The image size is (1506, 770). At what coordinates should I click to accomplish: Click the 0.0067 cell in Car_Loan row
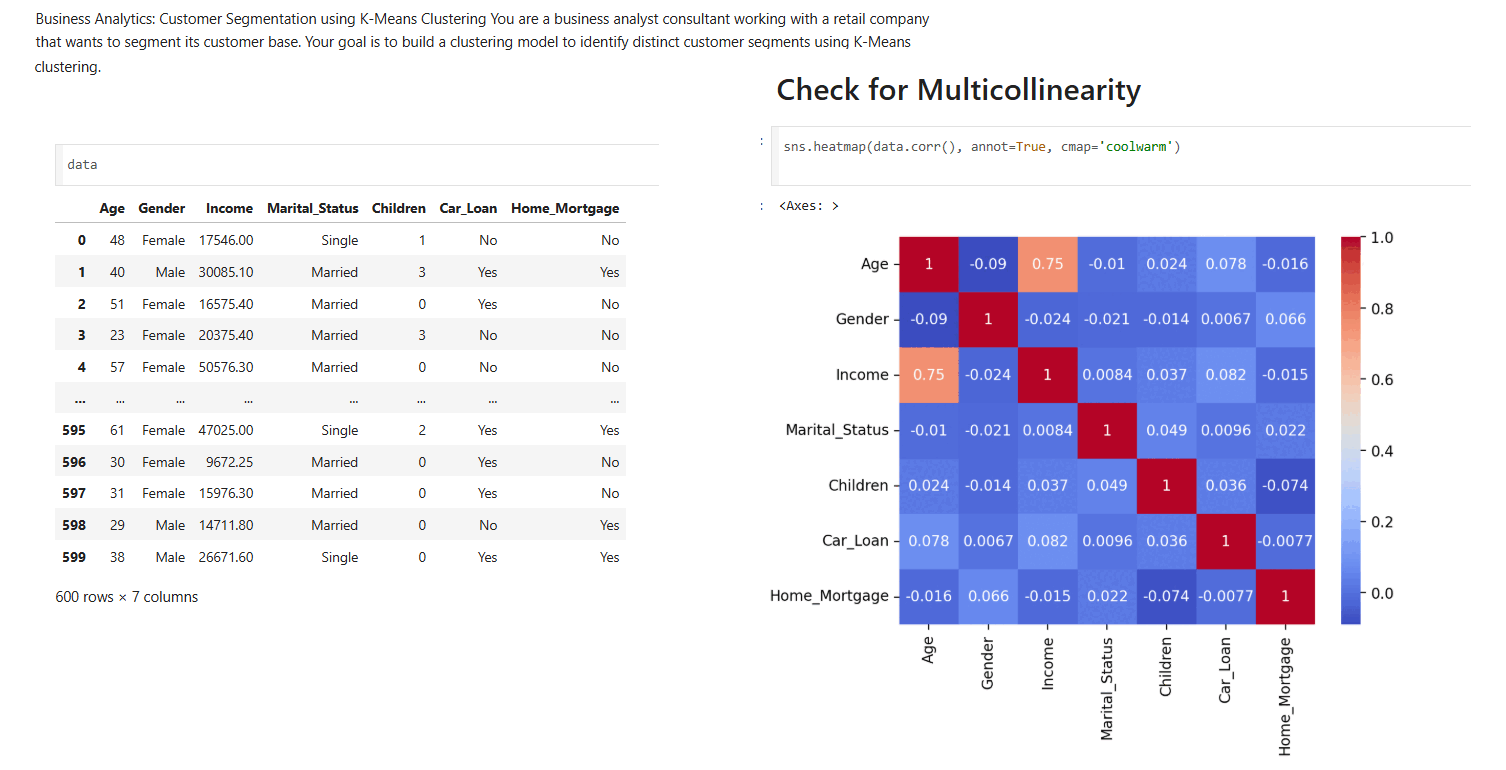[988, 541]
